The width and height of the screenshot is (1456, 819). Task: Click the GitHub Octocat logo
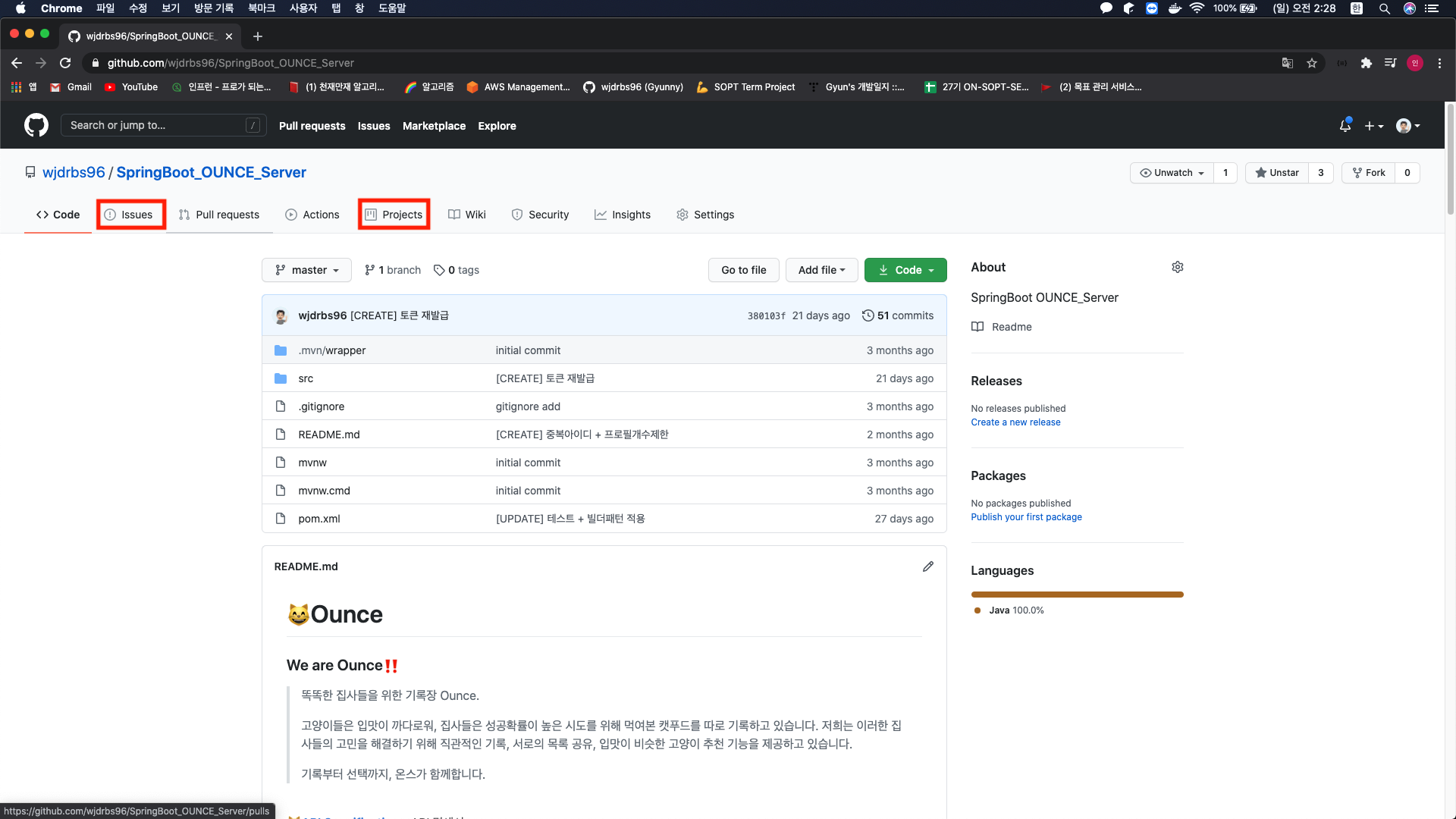click(x=36, y=125)
